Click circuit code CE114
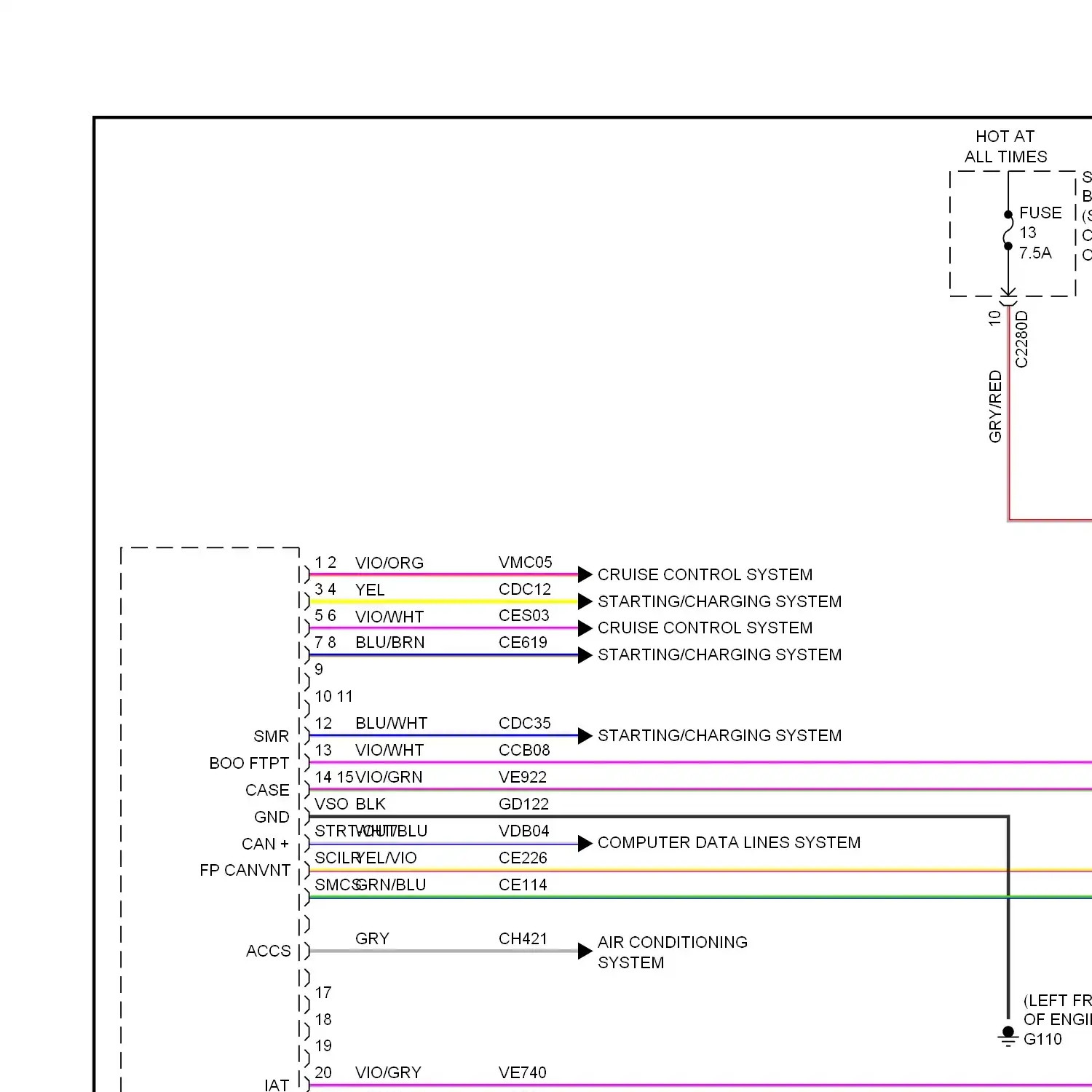 tap(523, 885)
